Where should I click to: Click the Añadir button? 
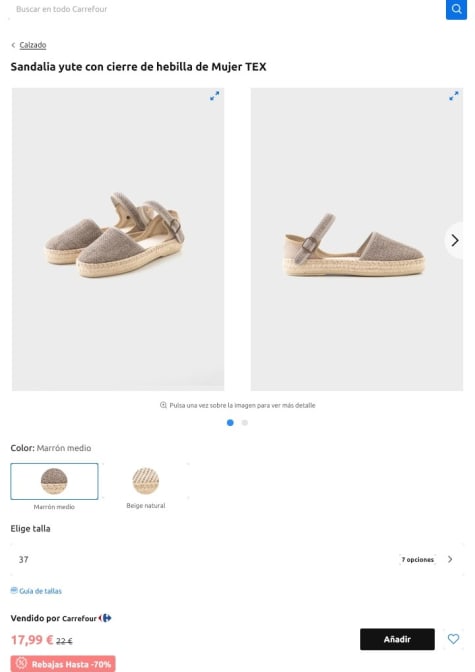[397, 639]
